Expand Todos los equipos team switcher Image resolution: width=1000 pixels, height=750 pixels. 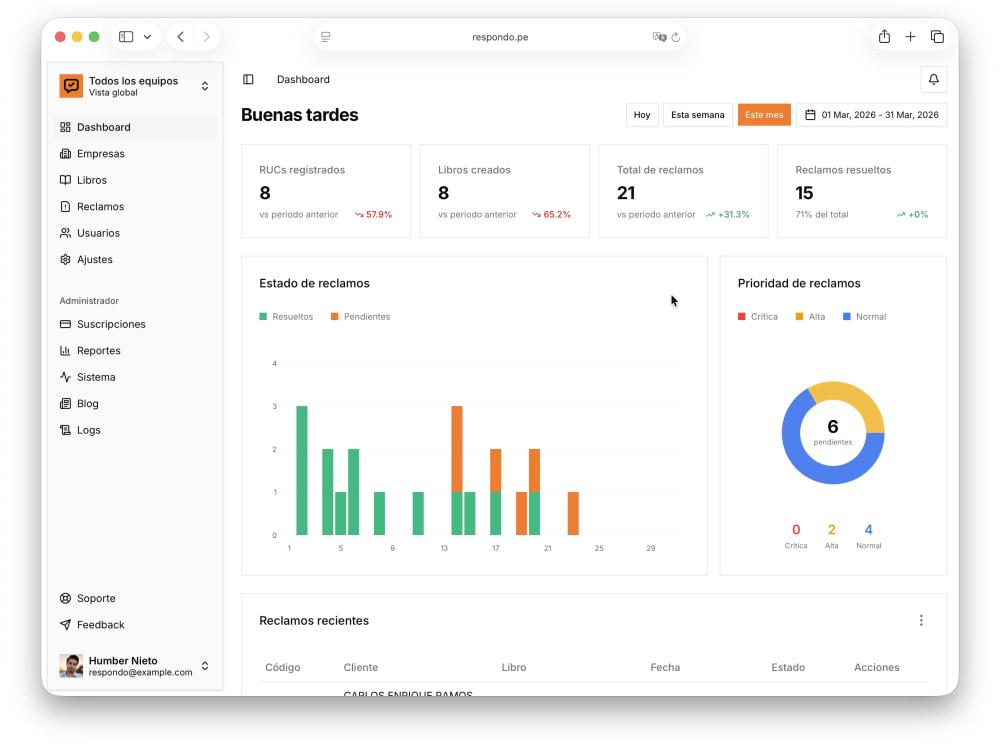[x=135, y=86]
